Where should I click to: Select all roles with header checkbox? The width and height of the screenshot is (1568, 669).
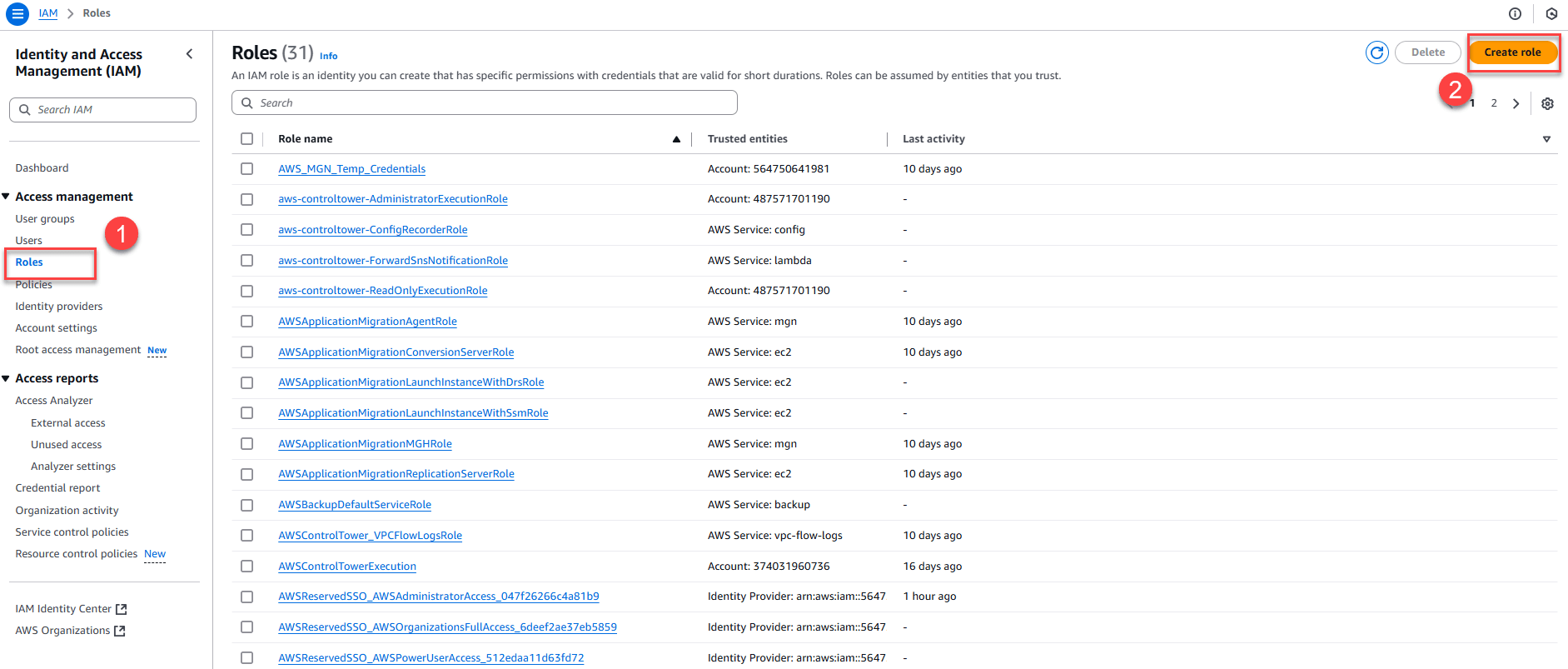pos(246,139)
